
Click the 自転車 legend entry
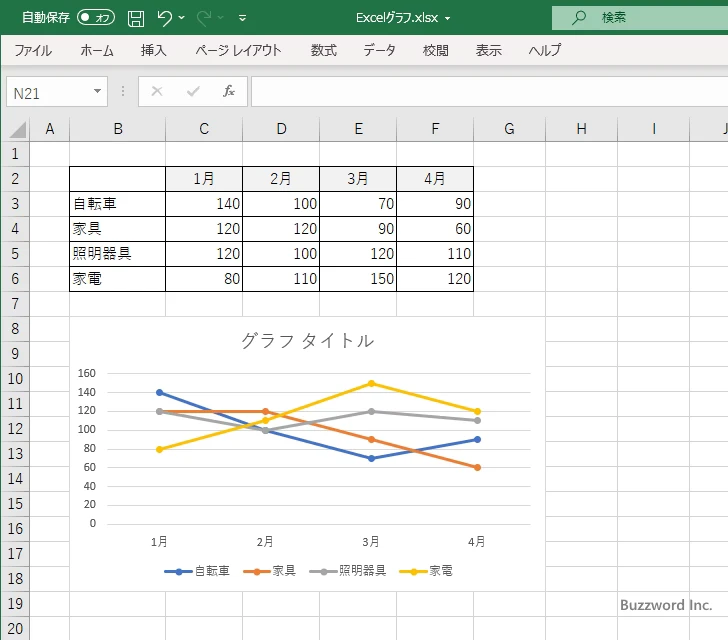[x=197, y=571]
